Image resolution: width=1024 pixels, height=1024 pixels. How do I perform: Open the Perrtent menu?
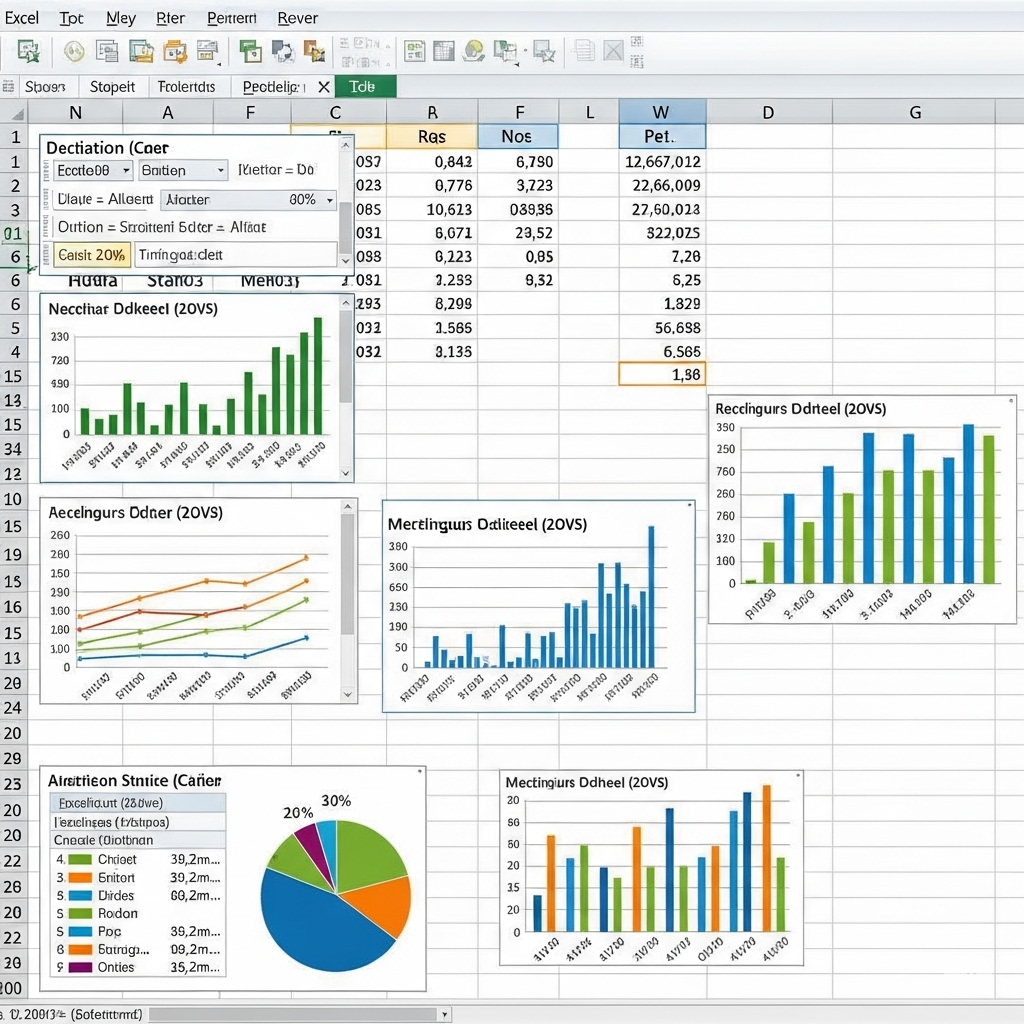tap(232, 18)
